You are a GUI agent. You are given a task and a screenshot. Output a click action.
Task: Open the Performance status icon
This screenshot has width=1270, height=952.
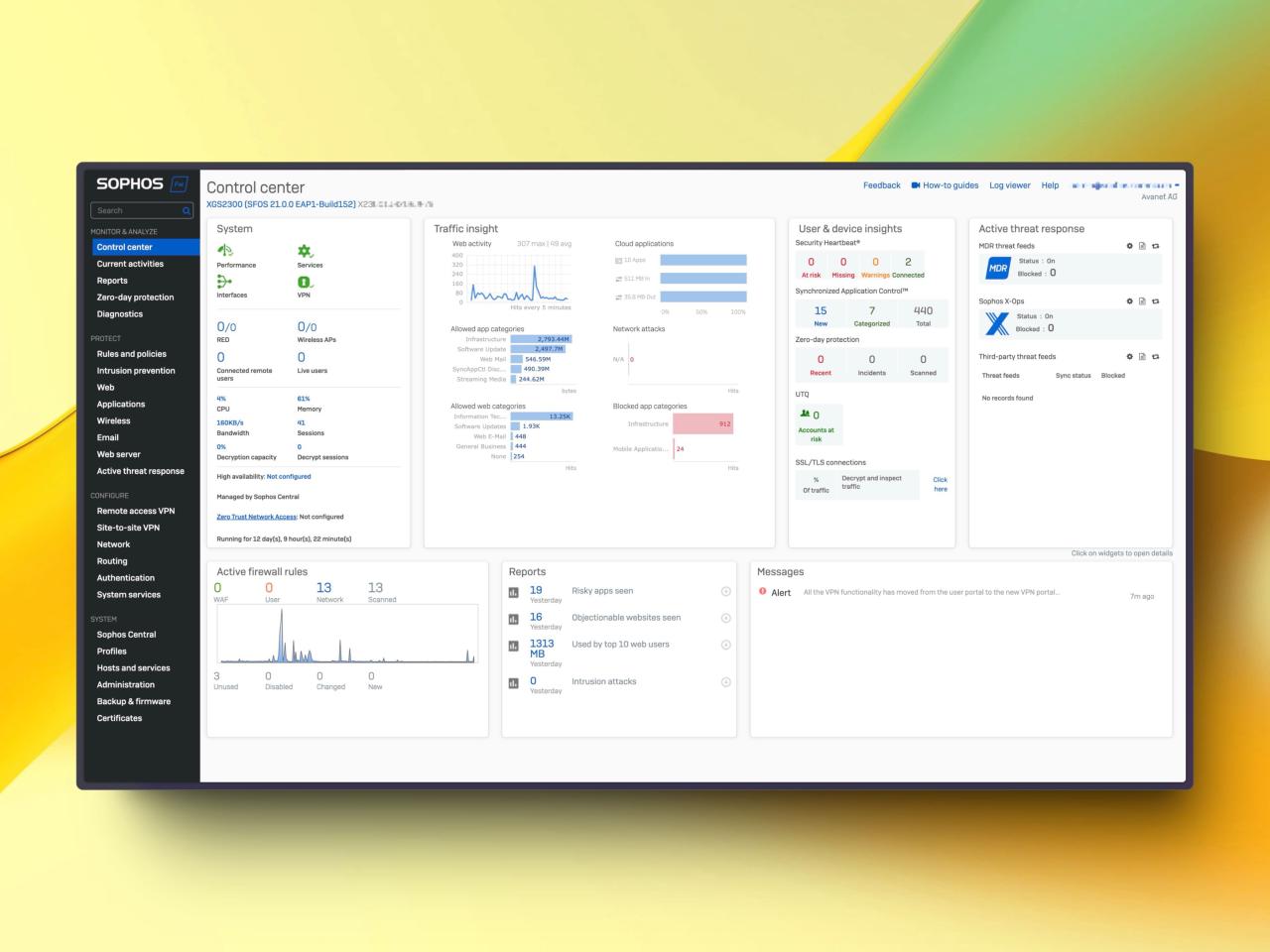(x=225, y=251)
